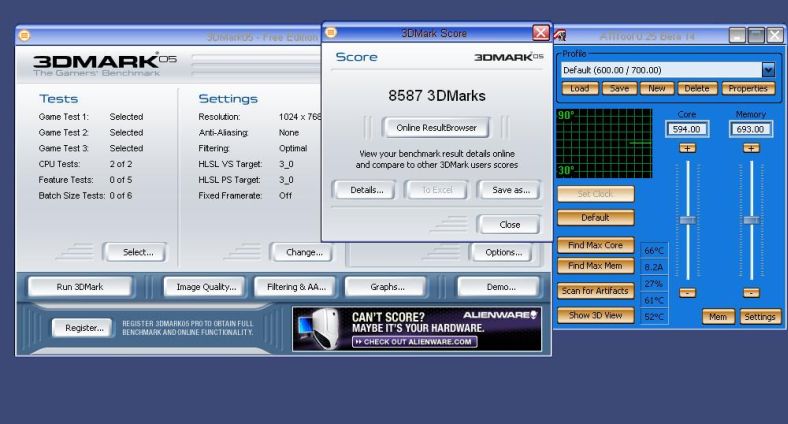Create a New profile in ATITool

tap(656, 88)
